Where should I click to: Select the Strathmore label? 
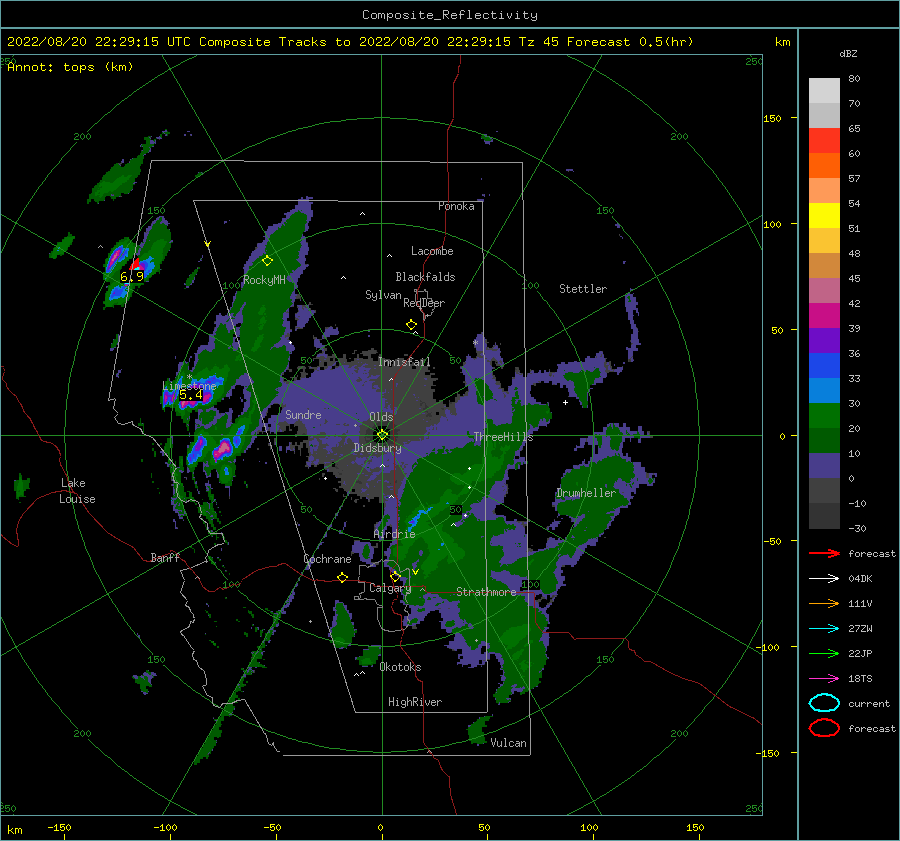point(486,592)
